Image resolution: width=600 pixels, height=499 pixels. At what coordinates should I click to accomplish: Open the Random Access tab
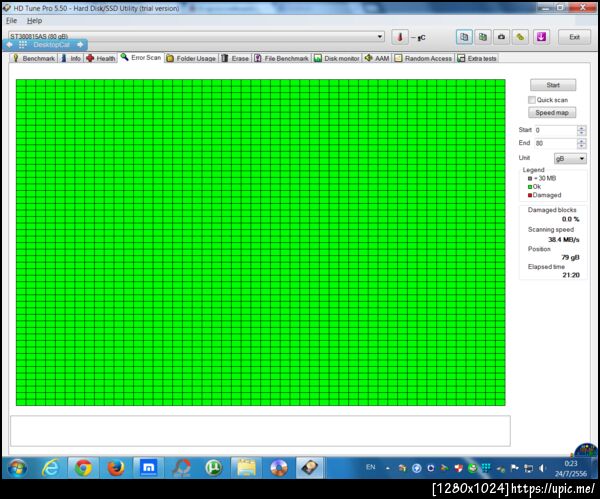423,58
